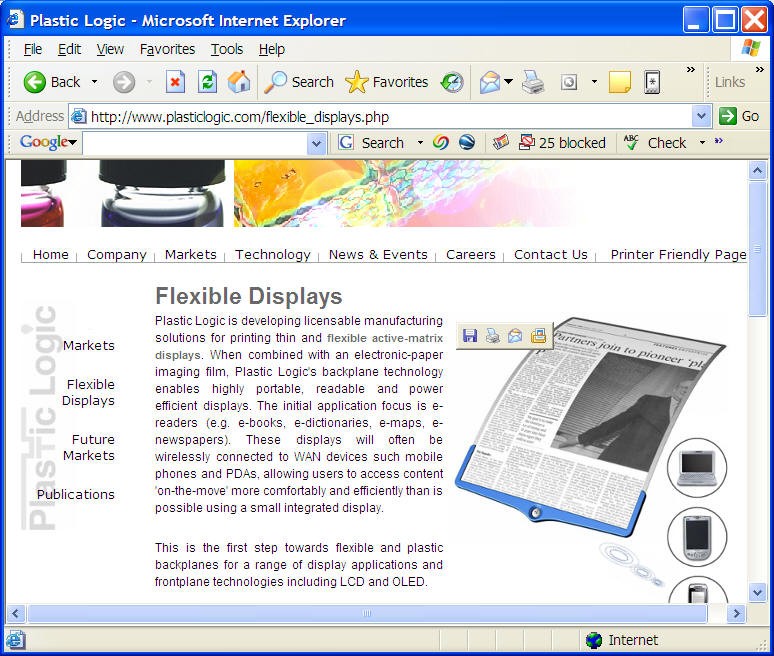Open the Edit menu
The height and width of the screenshot is (656, 774).
click(x=69, y=49)
